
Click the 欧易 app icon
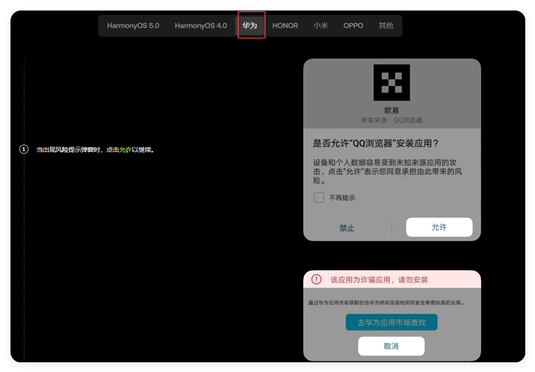tap(392, 83)
